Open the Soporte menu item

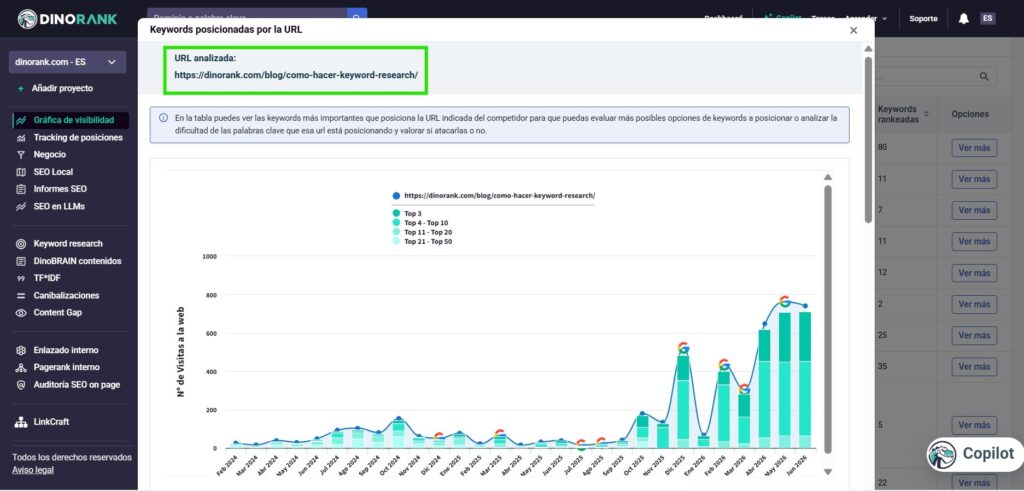coord(923,19)
